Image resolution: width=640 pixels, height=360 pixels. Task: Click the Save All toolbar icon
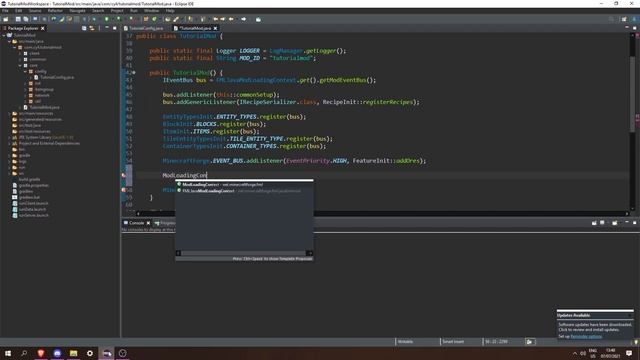tap(26, 19)
